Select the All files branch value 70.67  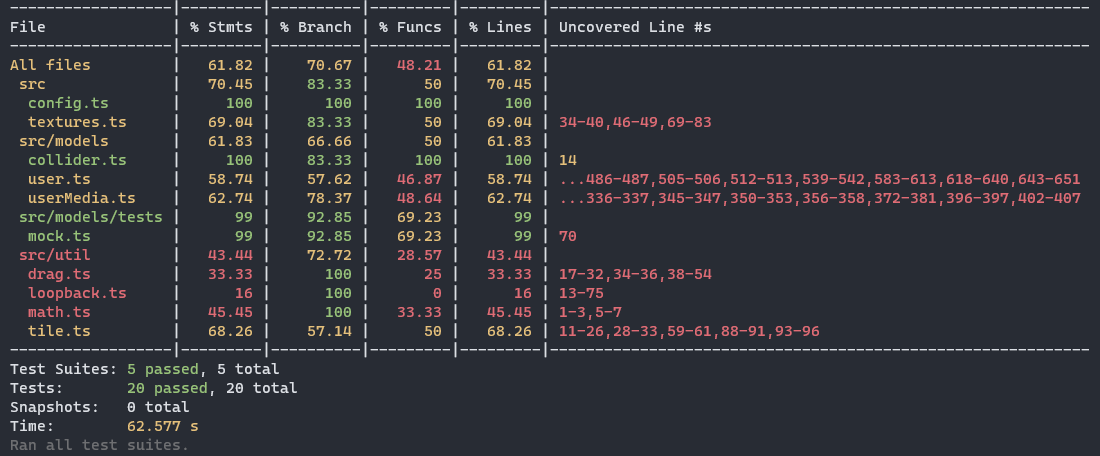coord(329,65)
